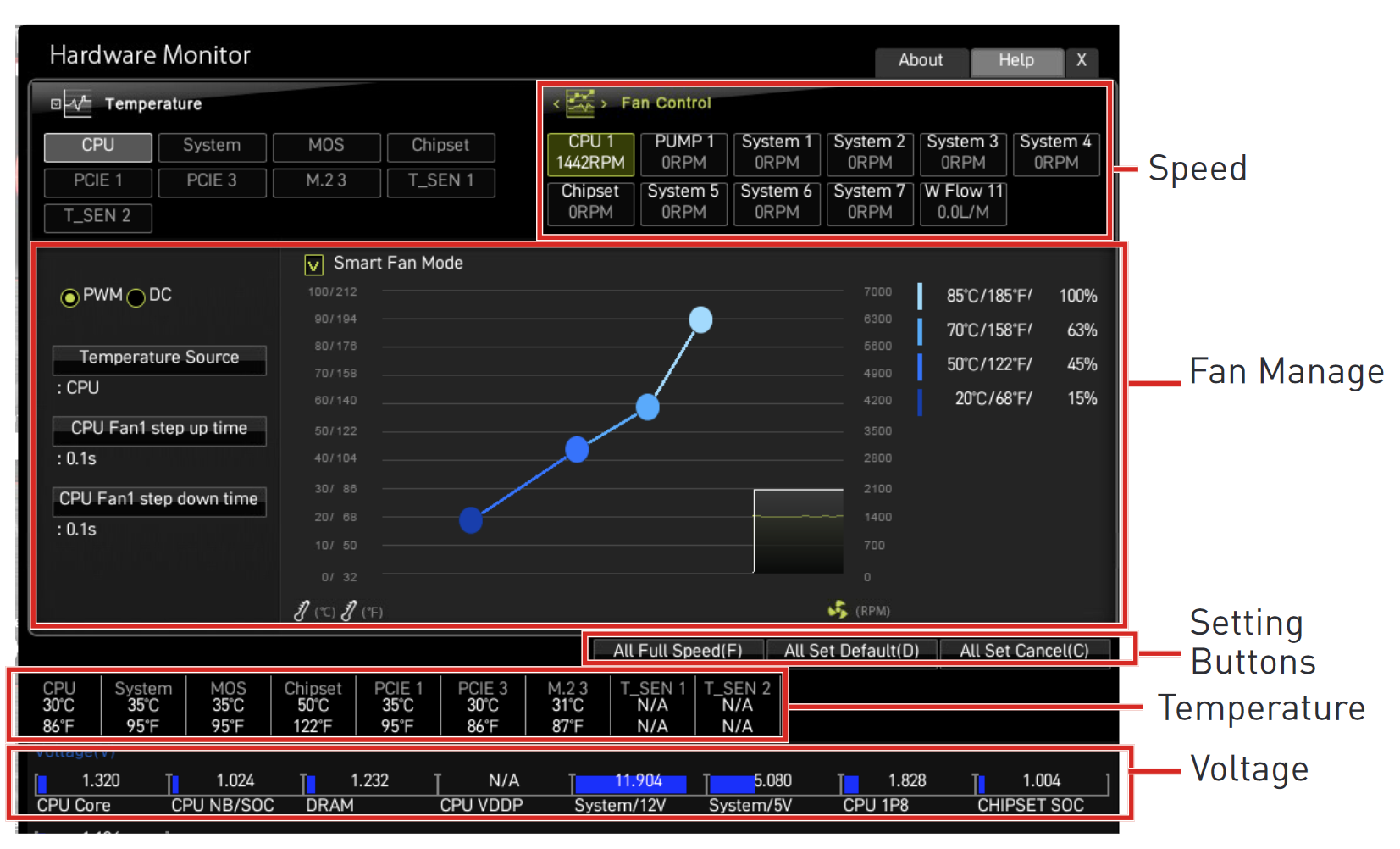
Task: Click the All Set Cancel(C) button
Action: click(x=1024, y=651)
